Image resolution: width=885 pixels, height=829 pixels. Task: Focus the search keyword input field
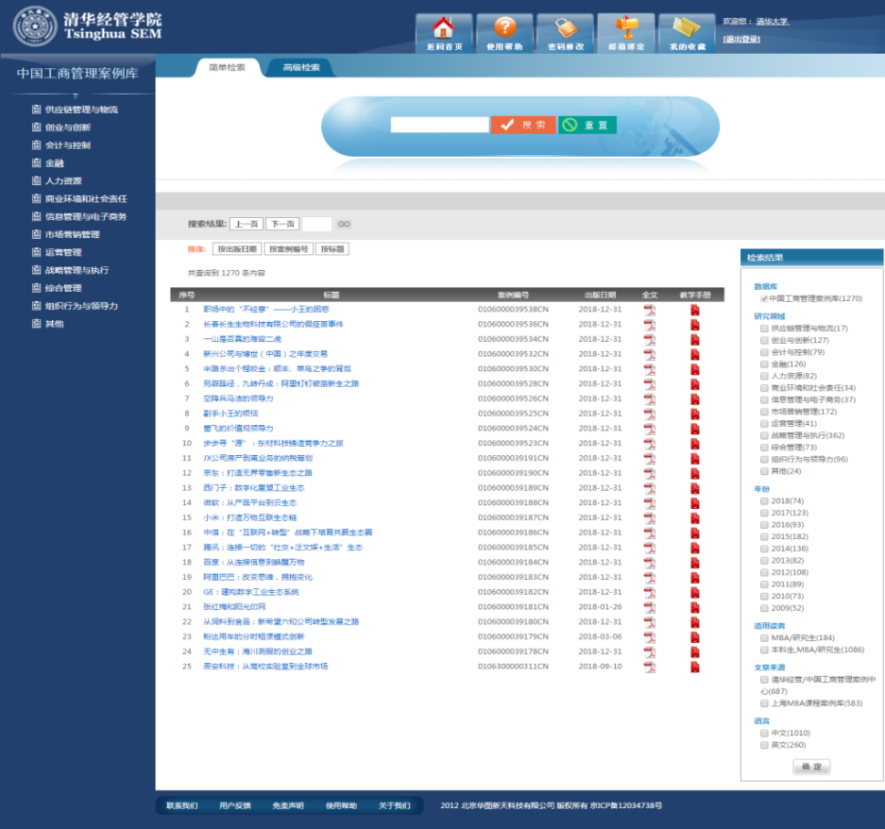click(440, 125)
